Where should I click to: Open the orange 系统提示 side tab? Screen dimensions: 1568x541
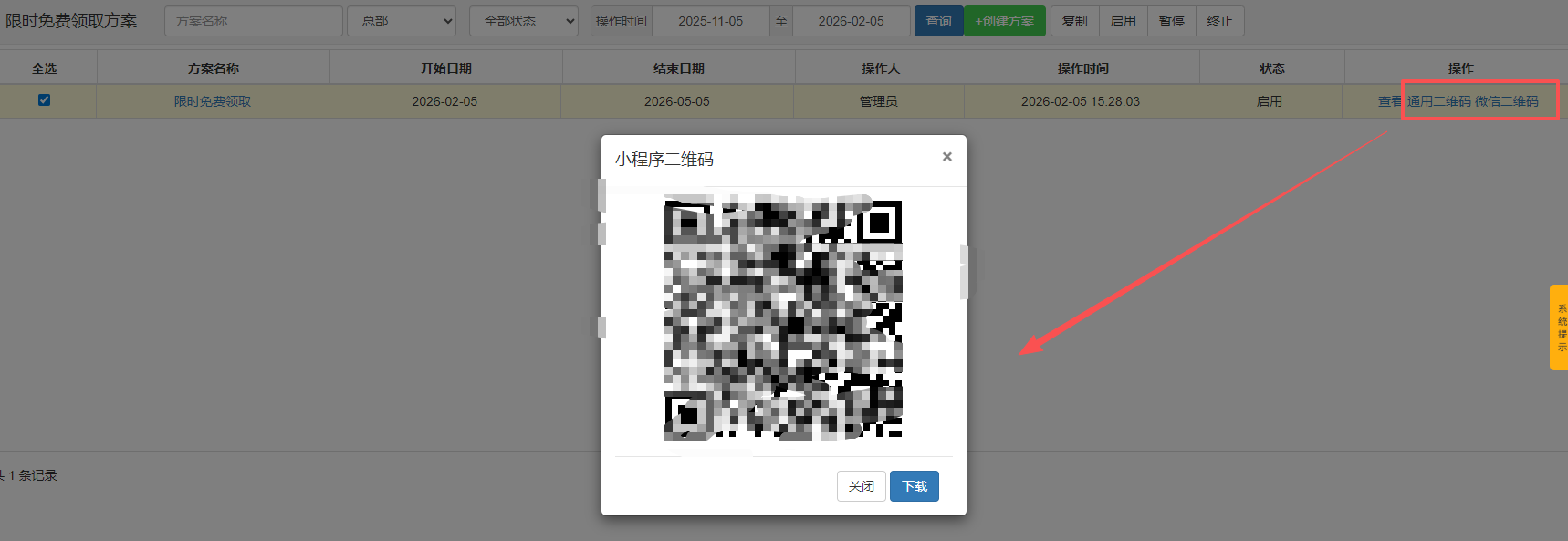(1560, 328)
